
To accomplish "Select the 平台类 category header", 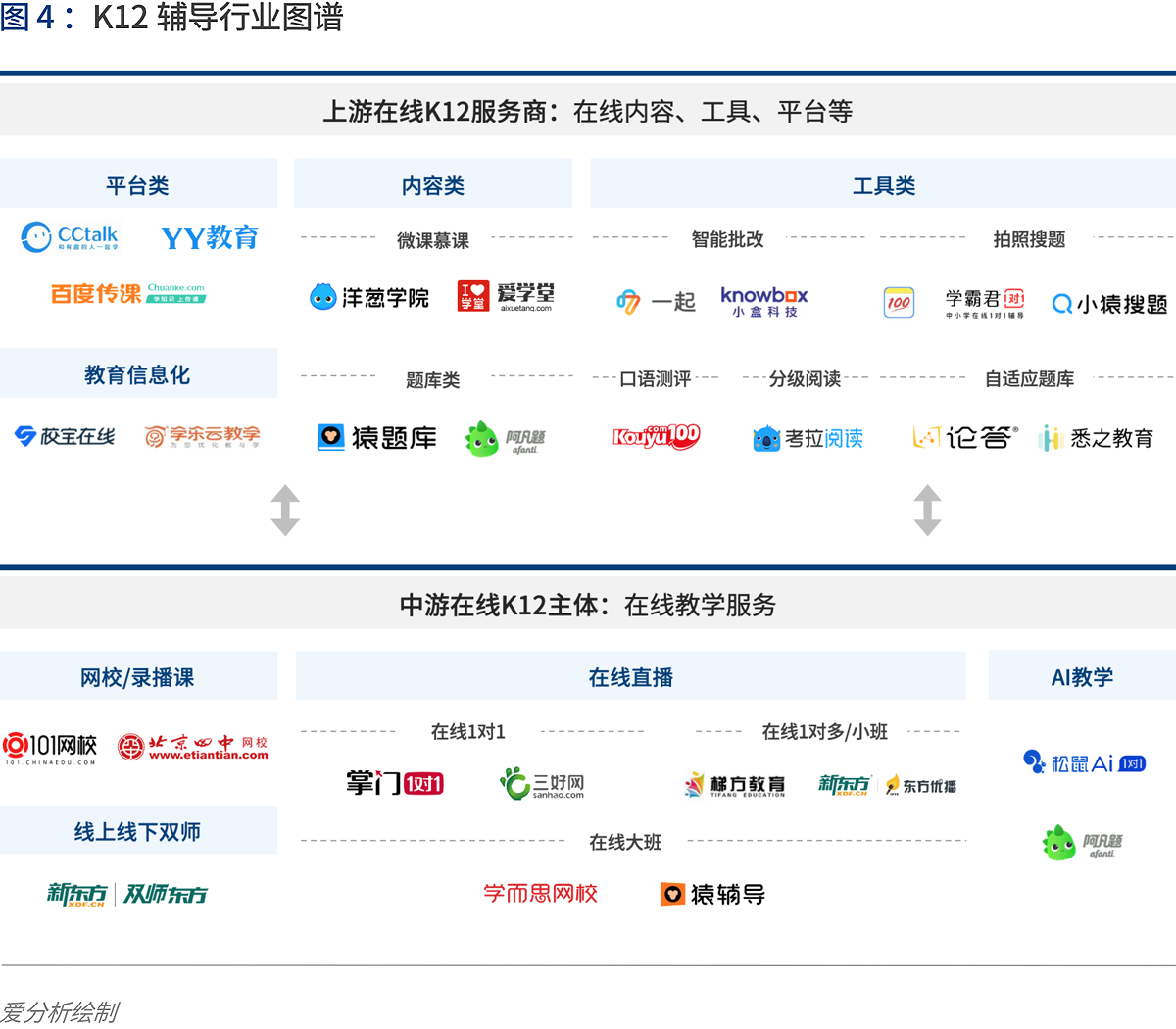I will click(x=138, y=184).
